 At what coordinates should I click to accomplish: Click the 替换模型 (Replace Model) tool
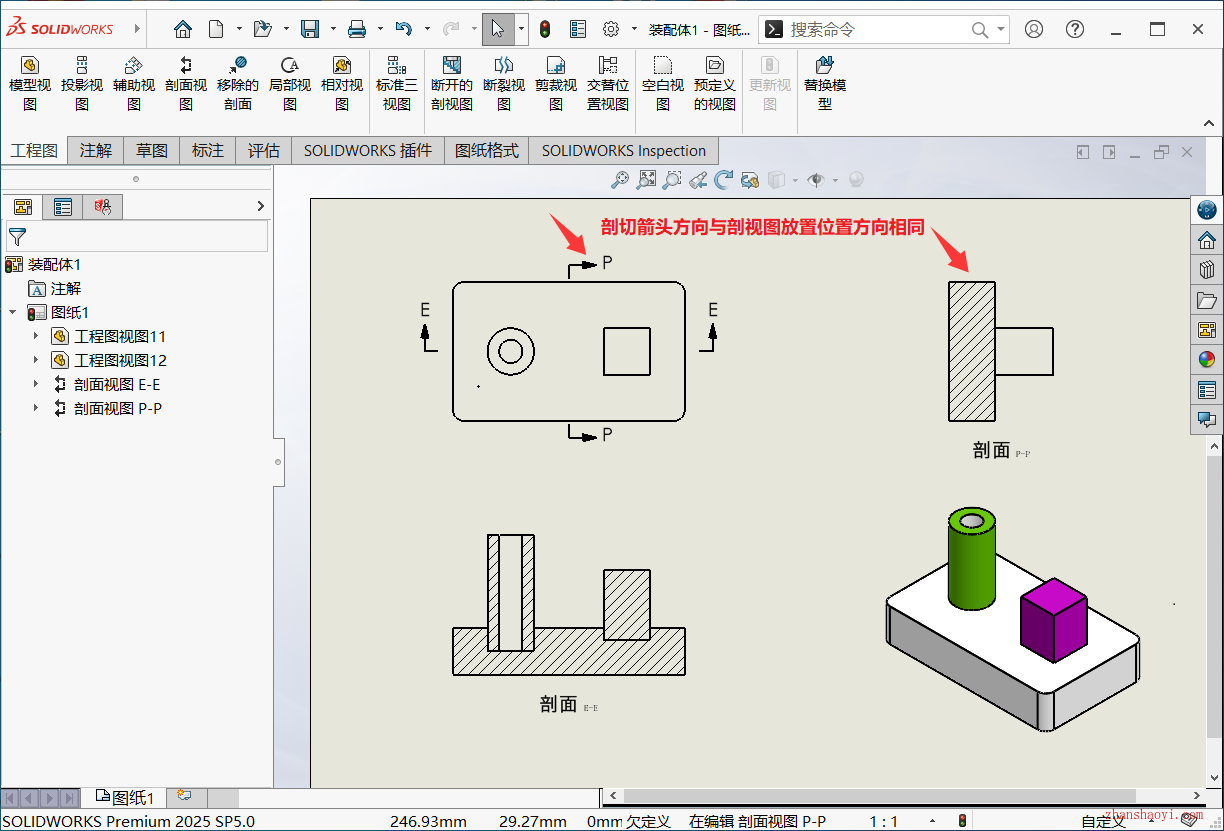(x=825, y=83)
